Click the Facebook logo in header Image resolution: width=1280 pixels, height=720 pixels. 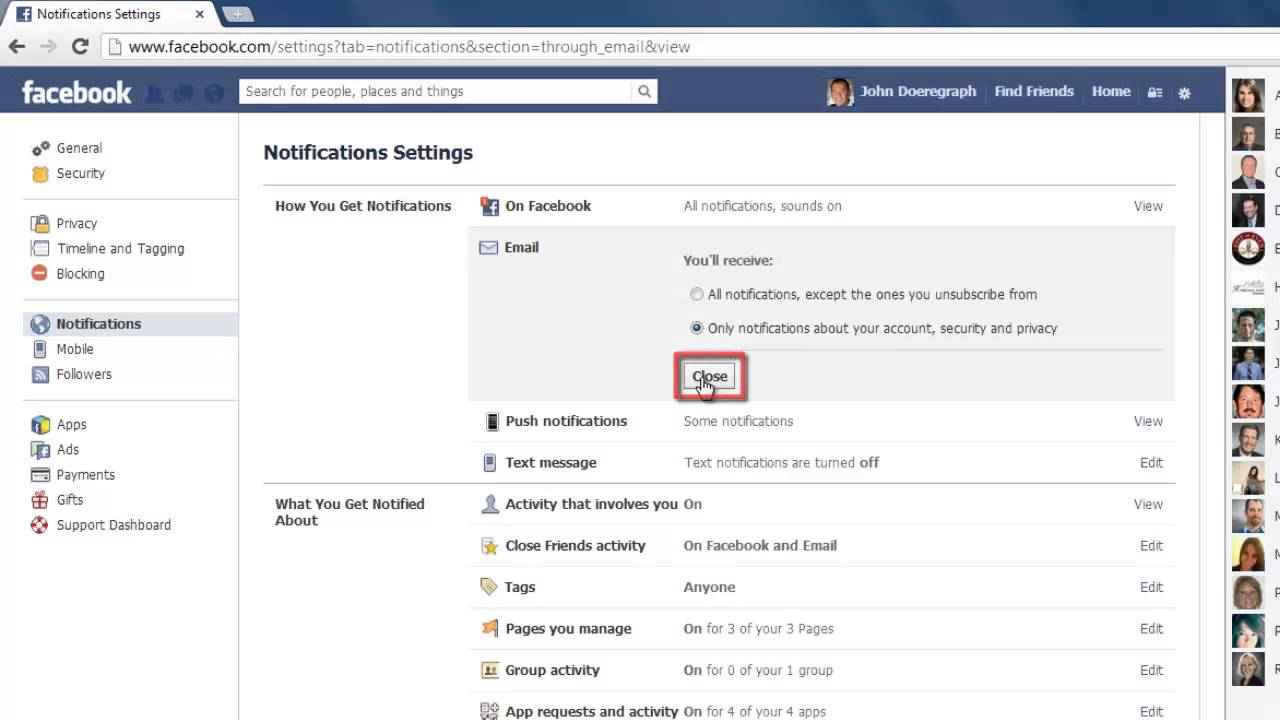click(77, 92)
